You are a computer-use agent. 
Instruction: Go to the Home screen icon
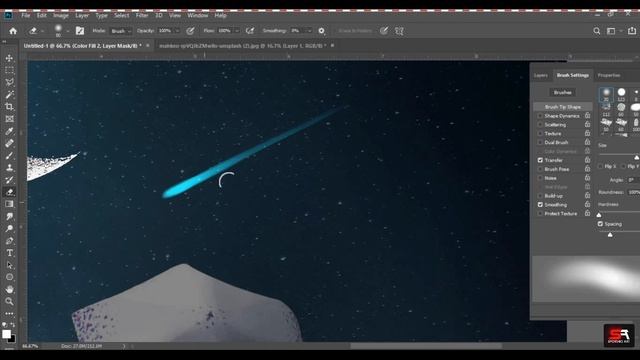13,31
